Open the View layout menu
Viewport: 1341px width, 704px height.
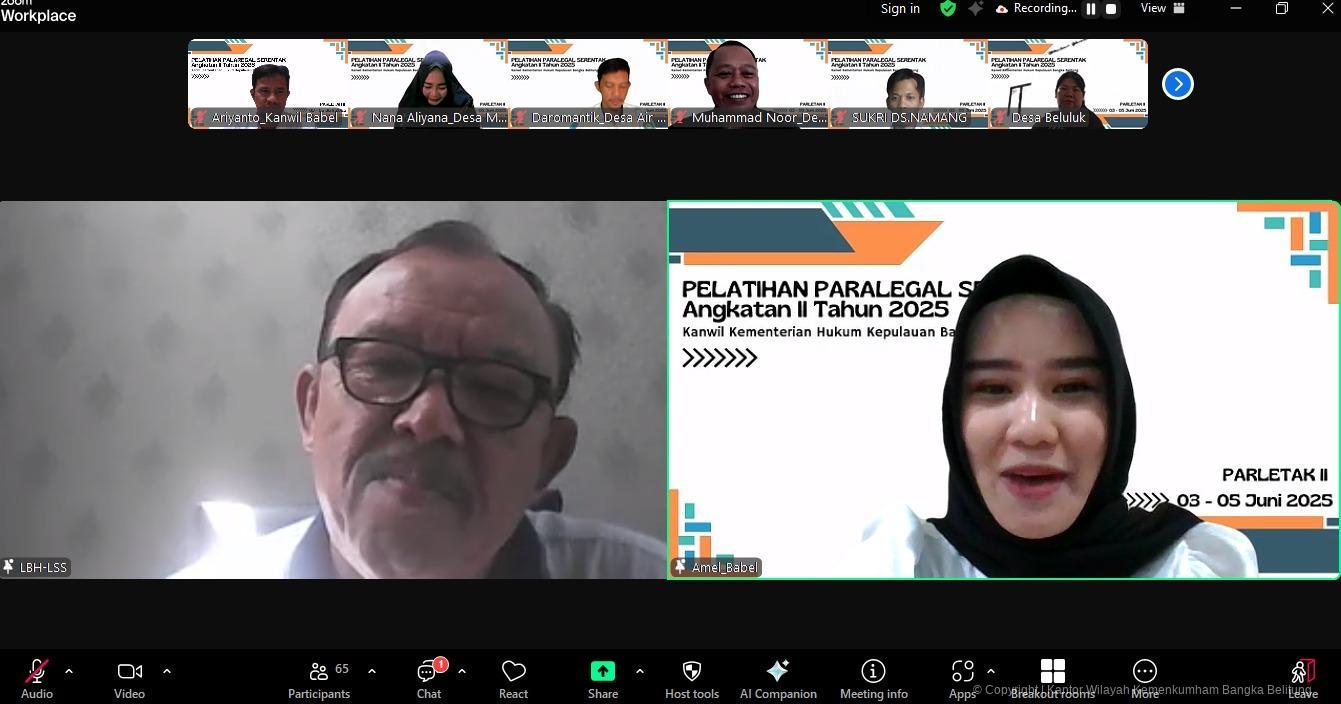pos(1163,9)
